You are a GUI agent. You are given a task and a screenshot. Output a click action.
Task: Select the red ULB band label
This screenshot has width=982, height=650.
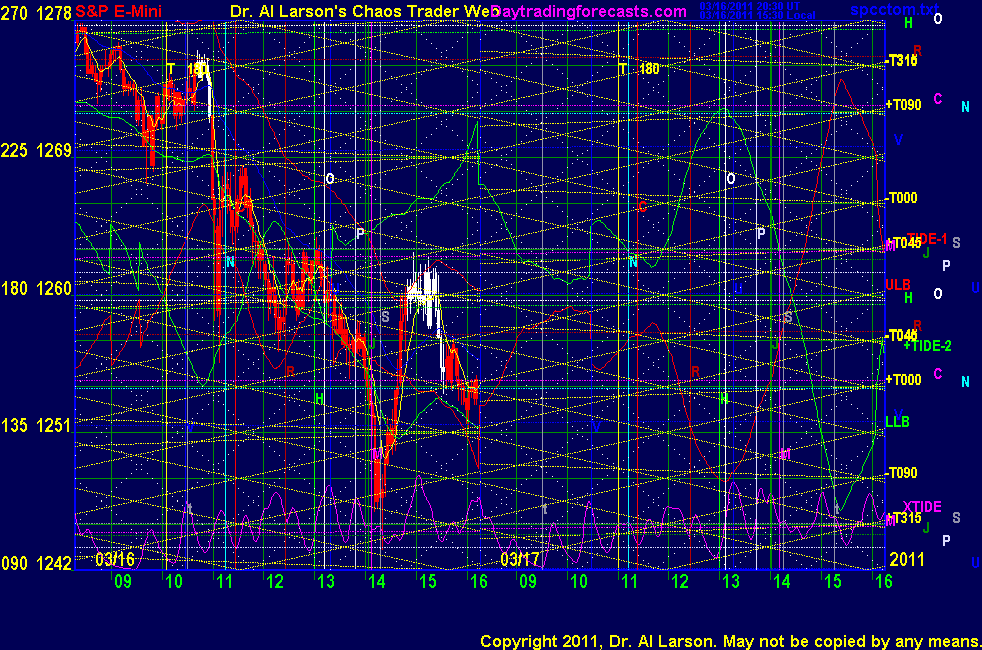coord(898,285)
